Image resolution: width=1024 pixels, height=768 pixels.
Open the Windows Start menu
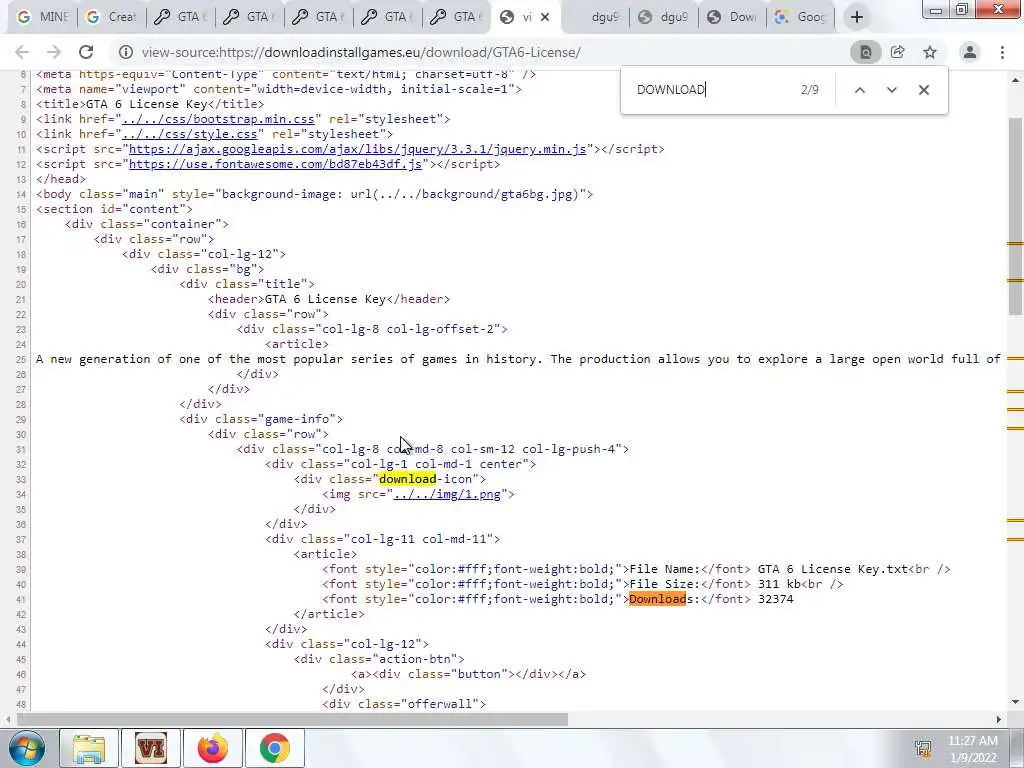coord(27,748)
